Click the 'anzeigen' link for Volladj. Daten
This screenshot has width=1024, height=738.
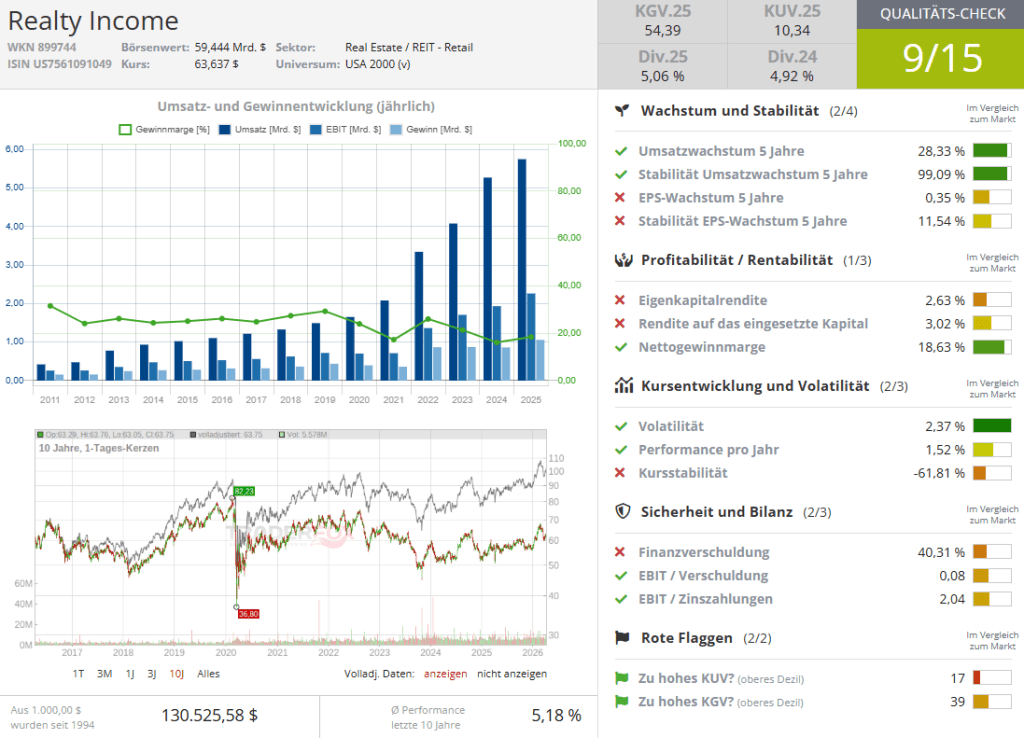click(444, 674)
